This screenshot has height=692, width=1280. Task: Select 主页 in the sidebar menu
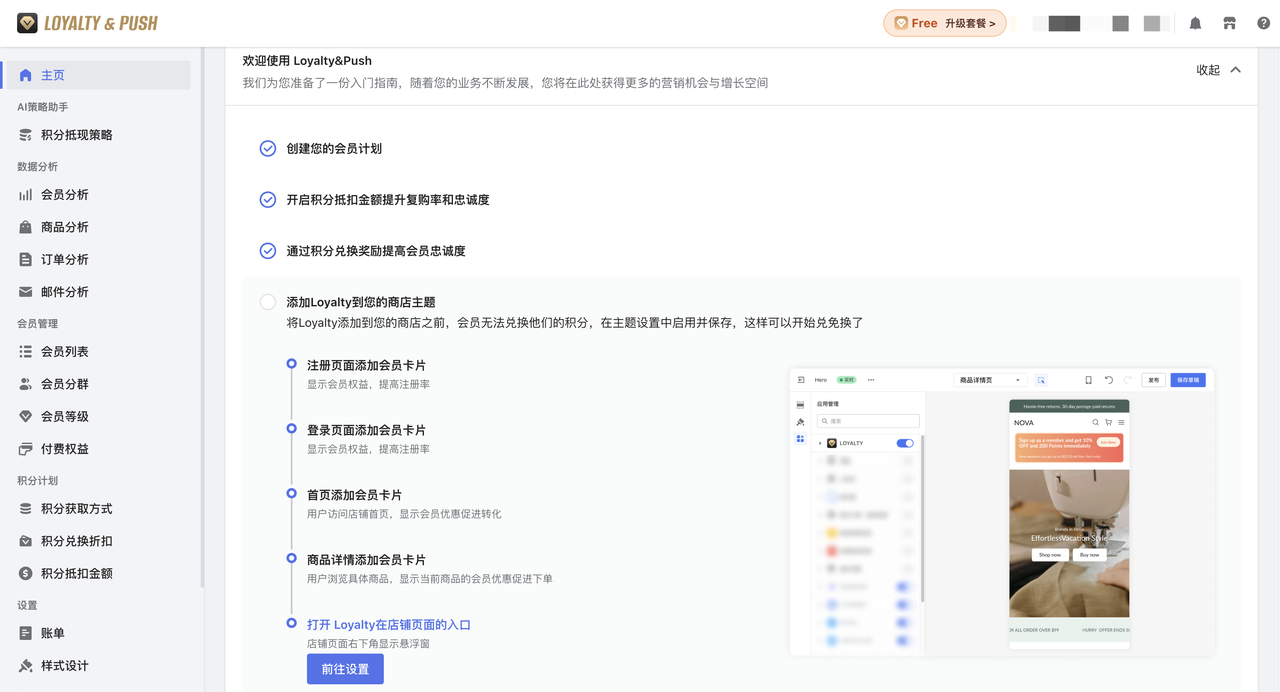(53, 75)
